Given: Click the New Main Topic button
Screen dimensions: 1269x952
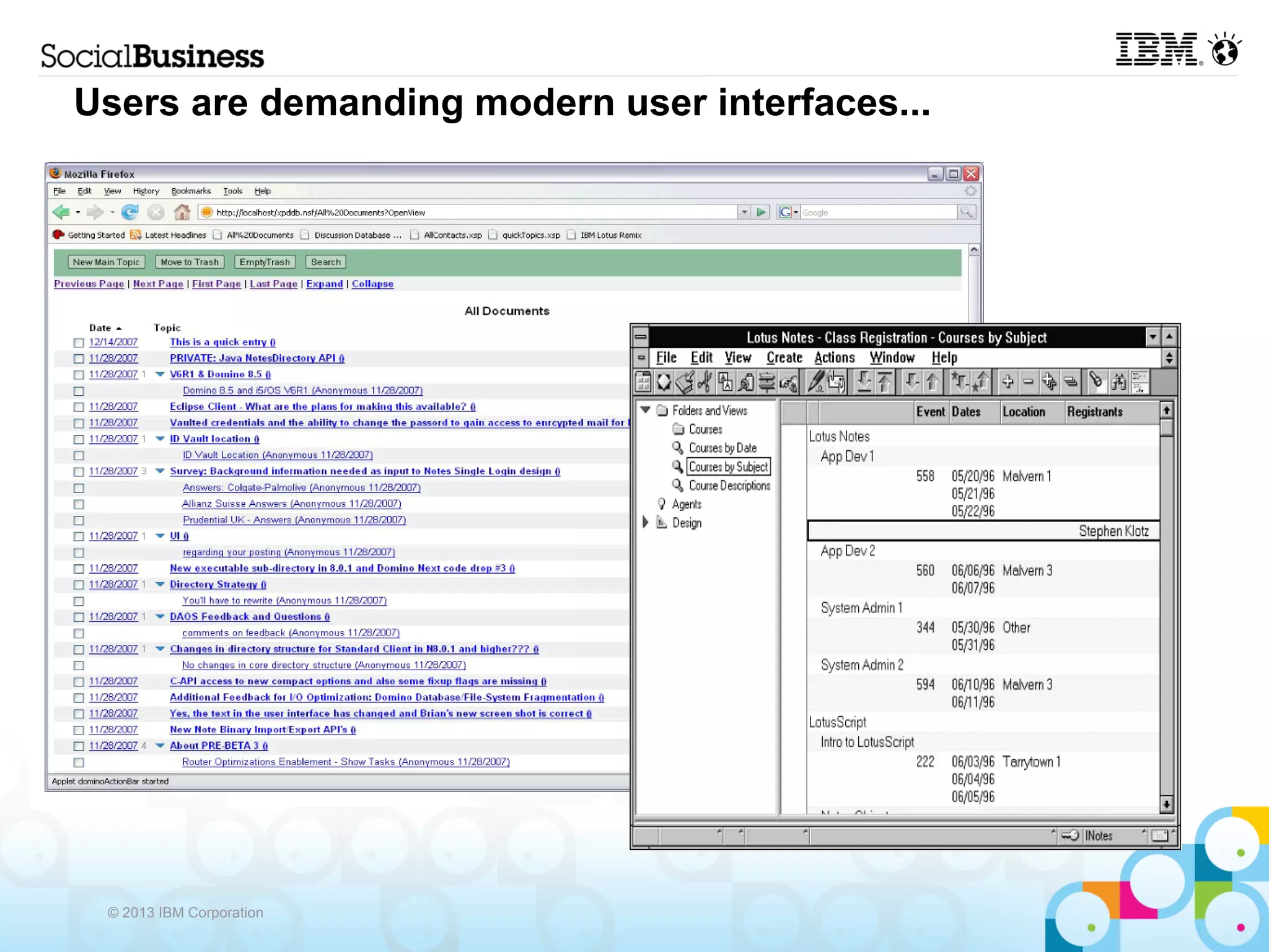Looking at the screenshot, I should click(106, 262).
